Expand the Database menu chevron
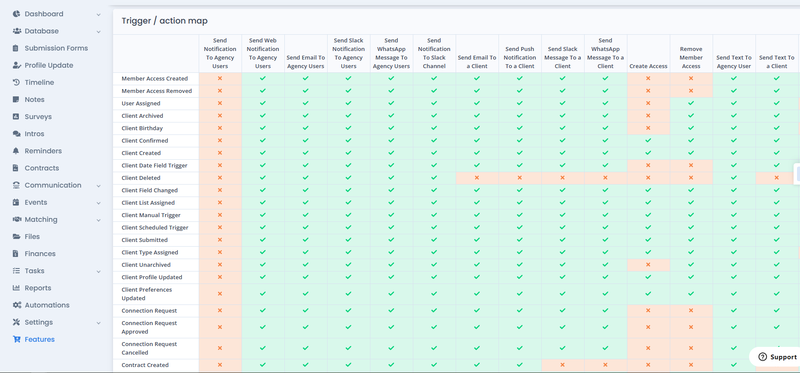 98,32
